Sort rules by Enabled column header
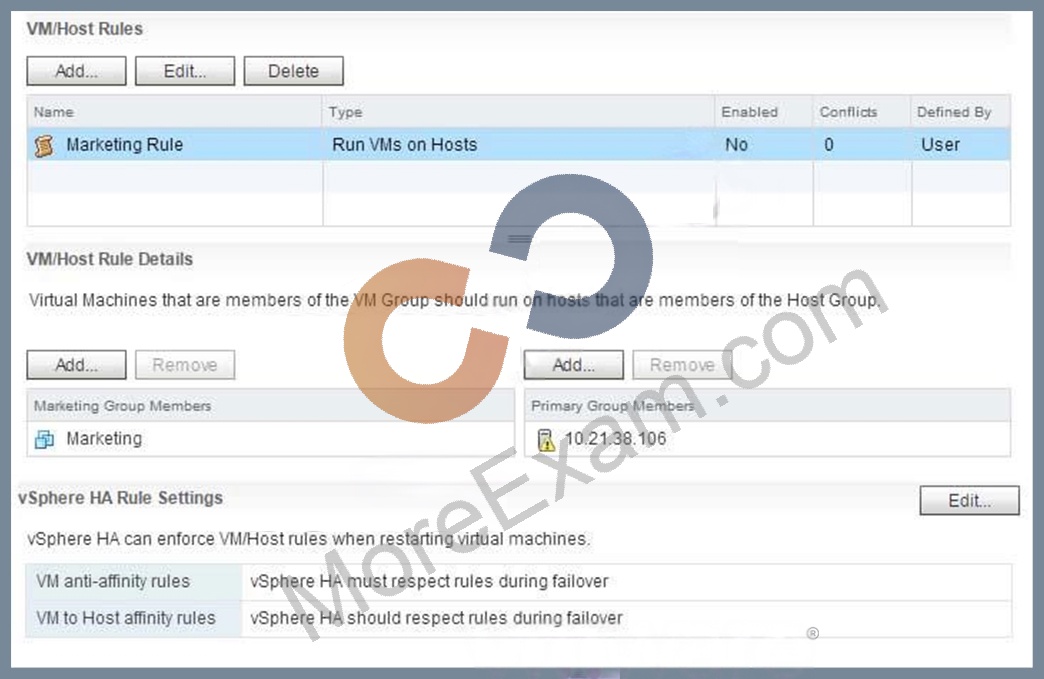Screen dimensions: 1044x679 (x=764, y=112)
